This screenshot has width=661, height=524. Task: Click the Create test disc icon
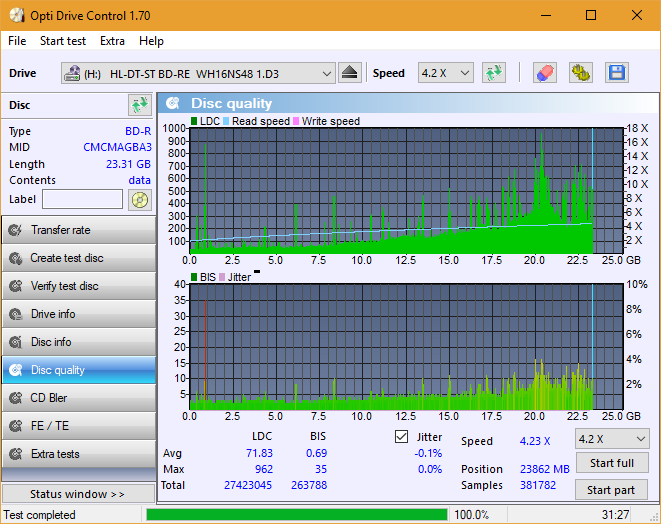coord(16,258)
